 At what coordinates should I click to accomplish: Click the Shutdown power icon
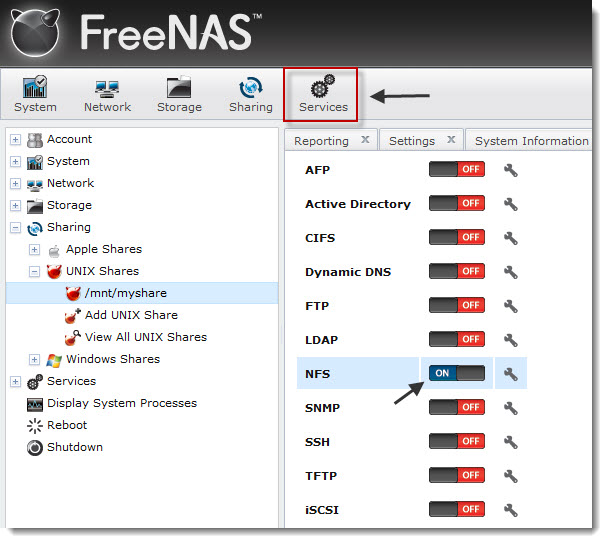(x=35, y=448)
